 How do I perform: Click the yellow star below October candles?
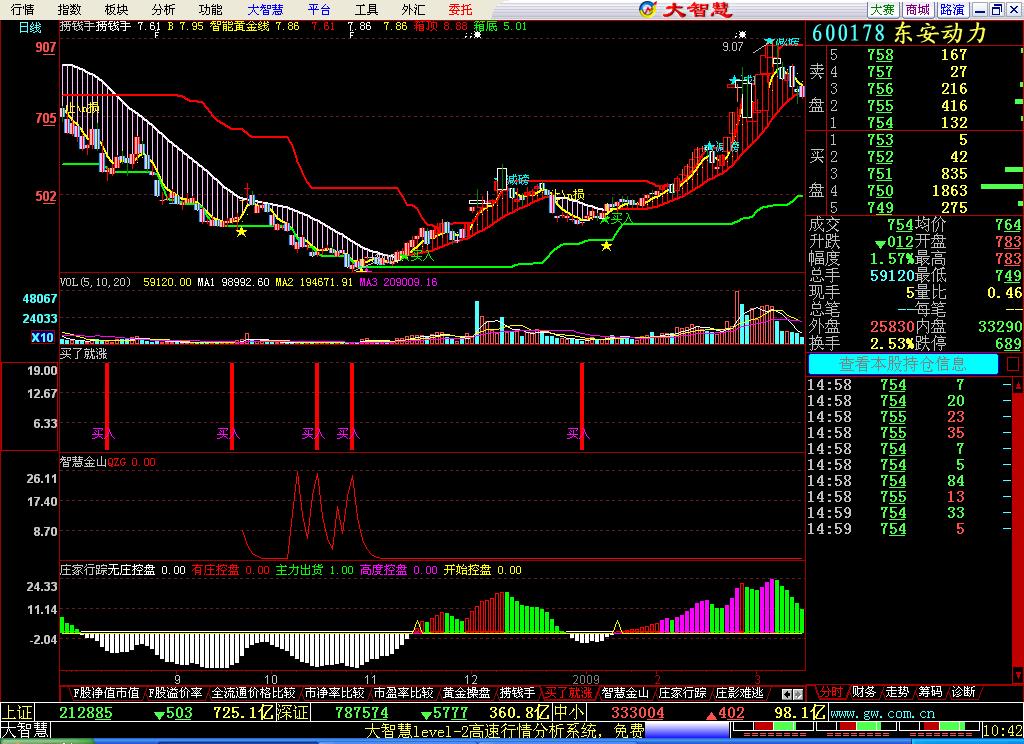(x=242, y=232)
